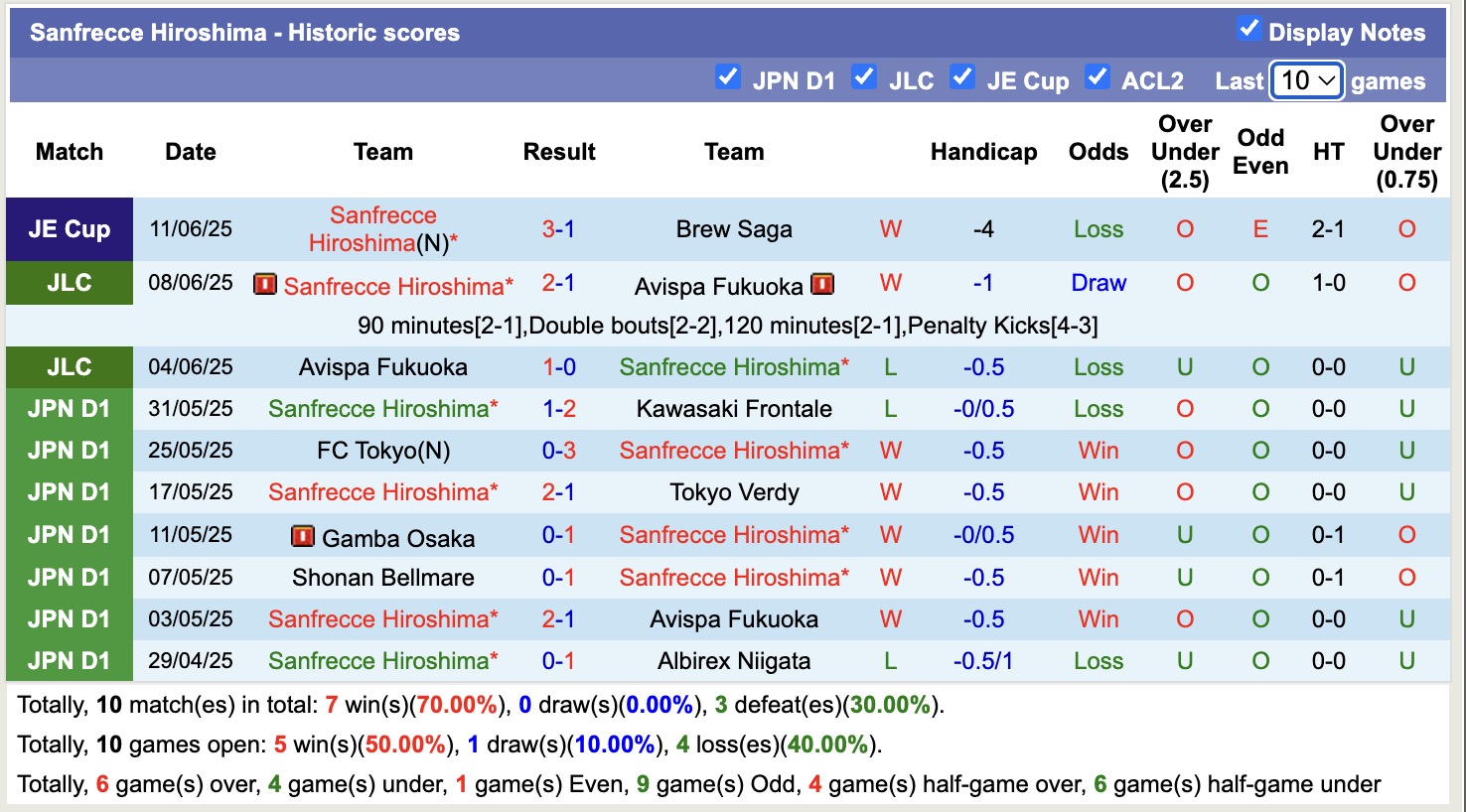Click Sanfrecce Hiroshima link in the FC Tokyo row

(x=734, y=450)
